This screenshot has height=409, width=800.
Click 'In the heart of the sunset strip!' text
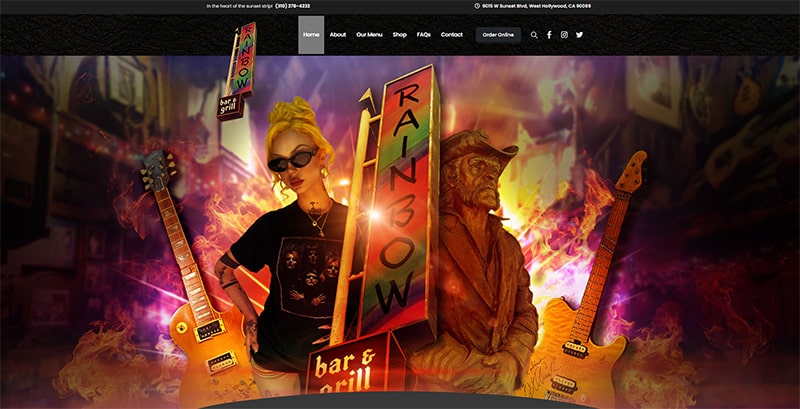coord(239,6)
